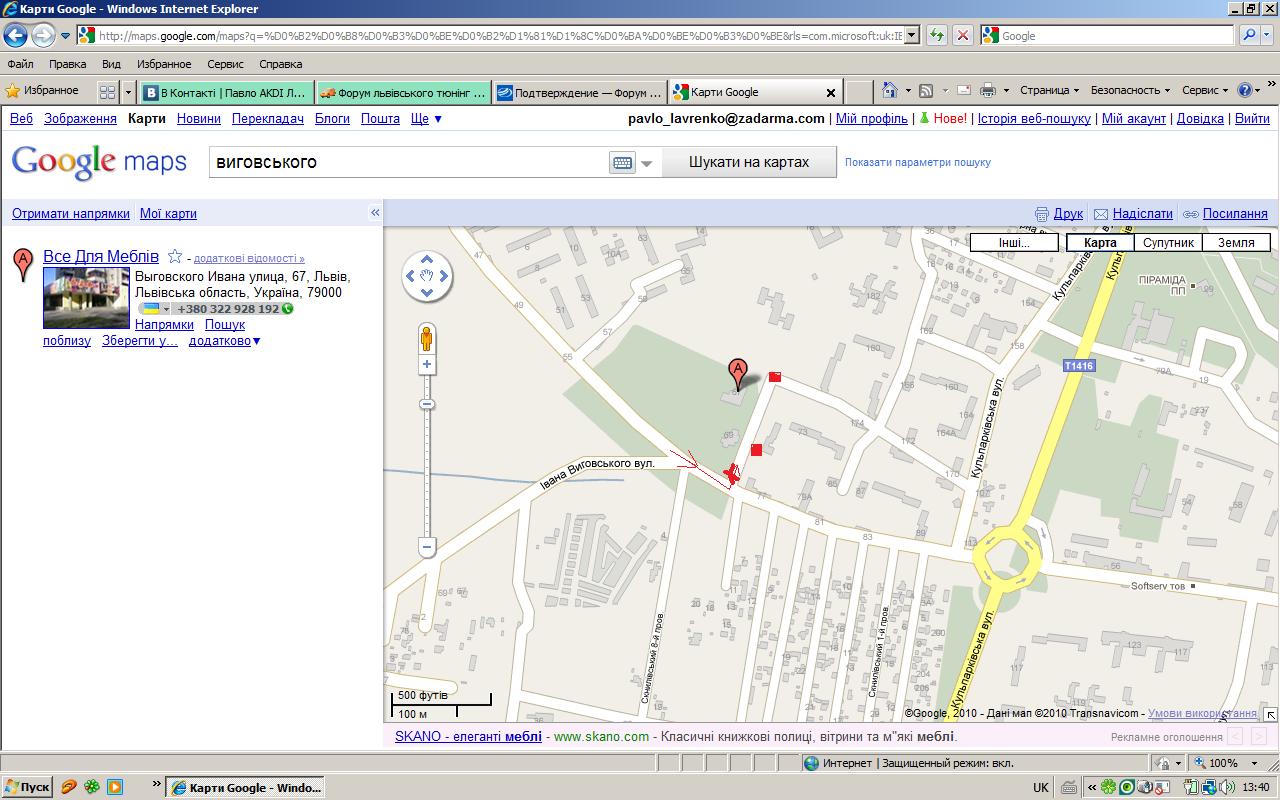Click "Посилання" link above map

[1235, 213]
